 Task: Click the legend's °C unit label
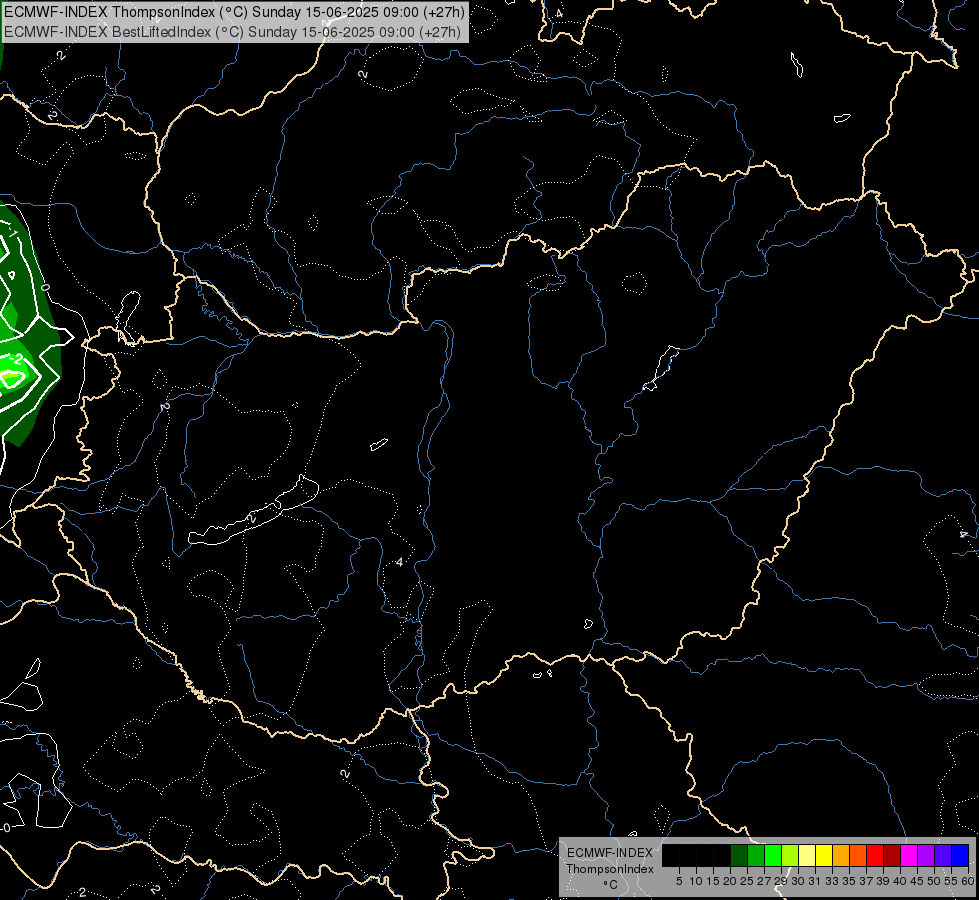(611, 884)
